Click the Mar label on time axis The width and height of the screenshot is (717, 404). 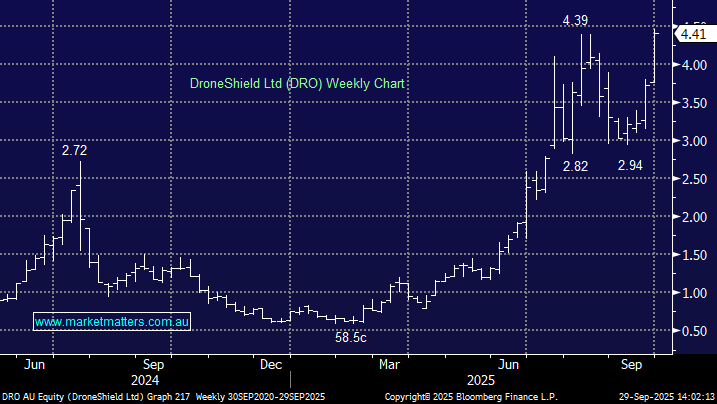click(389, 365)
